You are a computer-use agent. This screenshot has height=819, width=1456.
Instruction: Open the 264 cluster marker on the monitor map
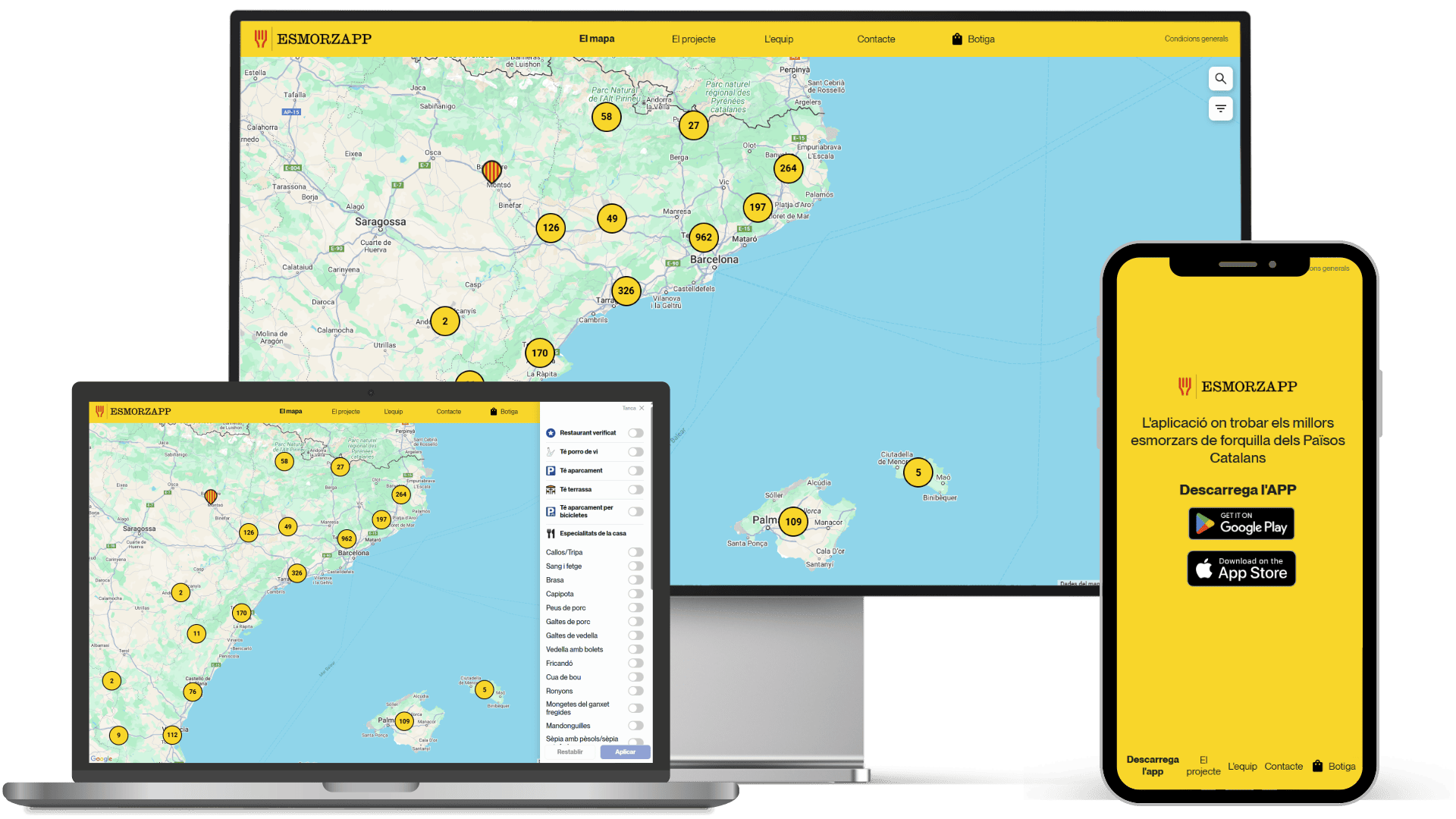click(x=789, y=168)
